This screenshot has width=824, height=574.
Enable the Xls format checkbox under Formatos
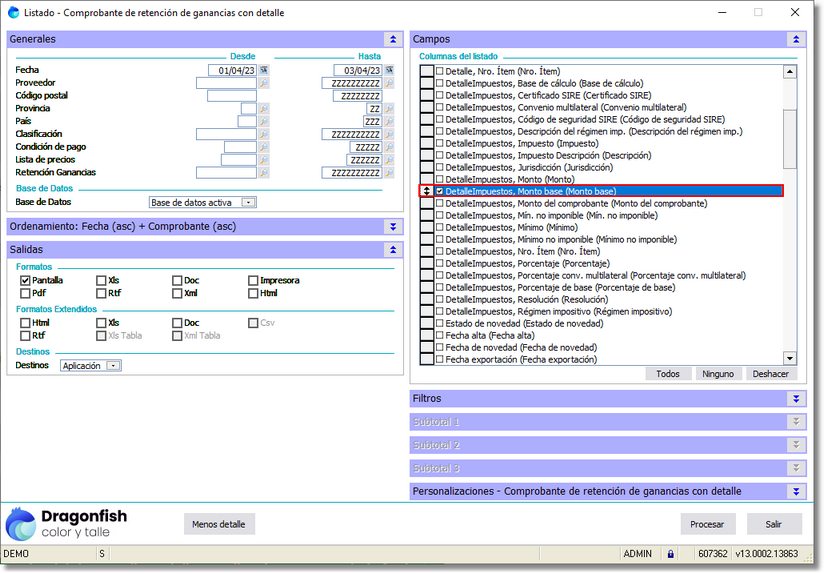(x=101, y=281)
